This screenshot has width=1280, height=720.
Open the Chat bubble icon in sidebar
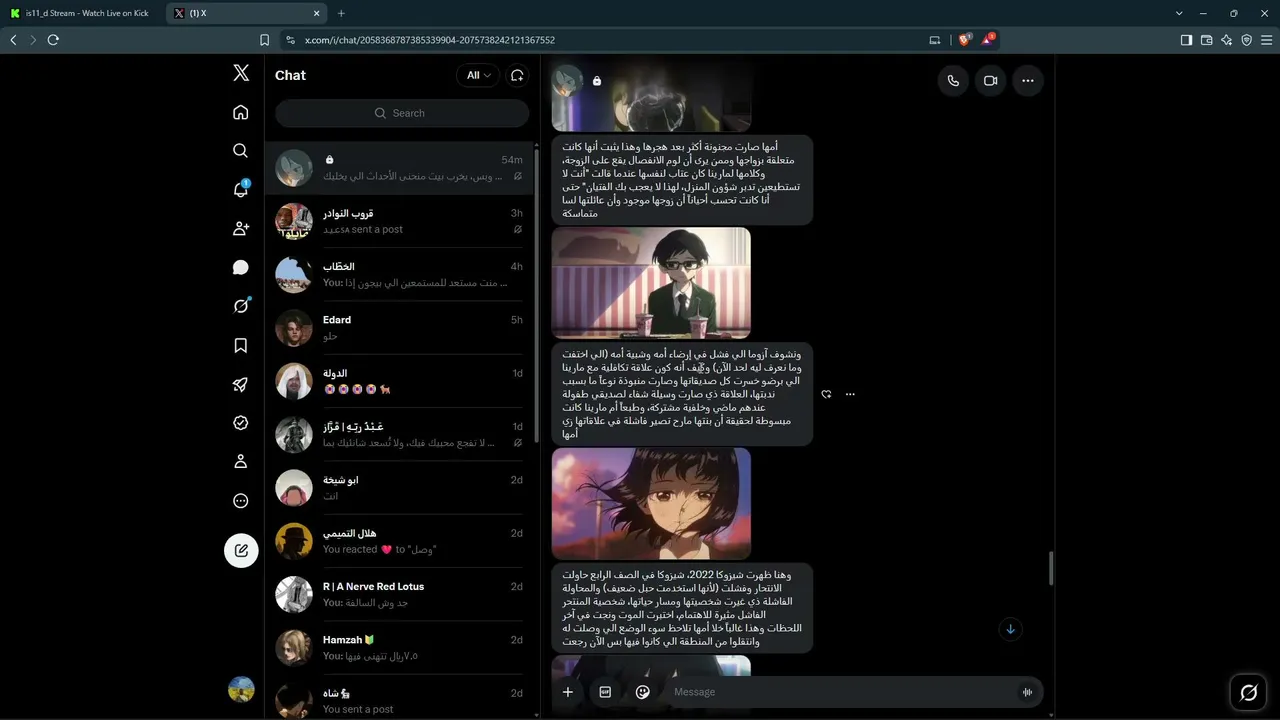[241, 267]
